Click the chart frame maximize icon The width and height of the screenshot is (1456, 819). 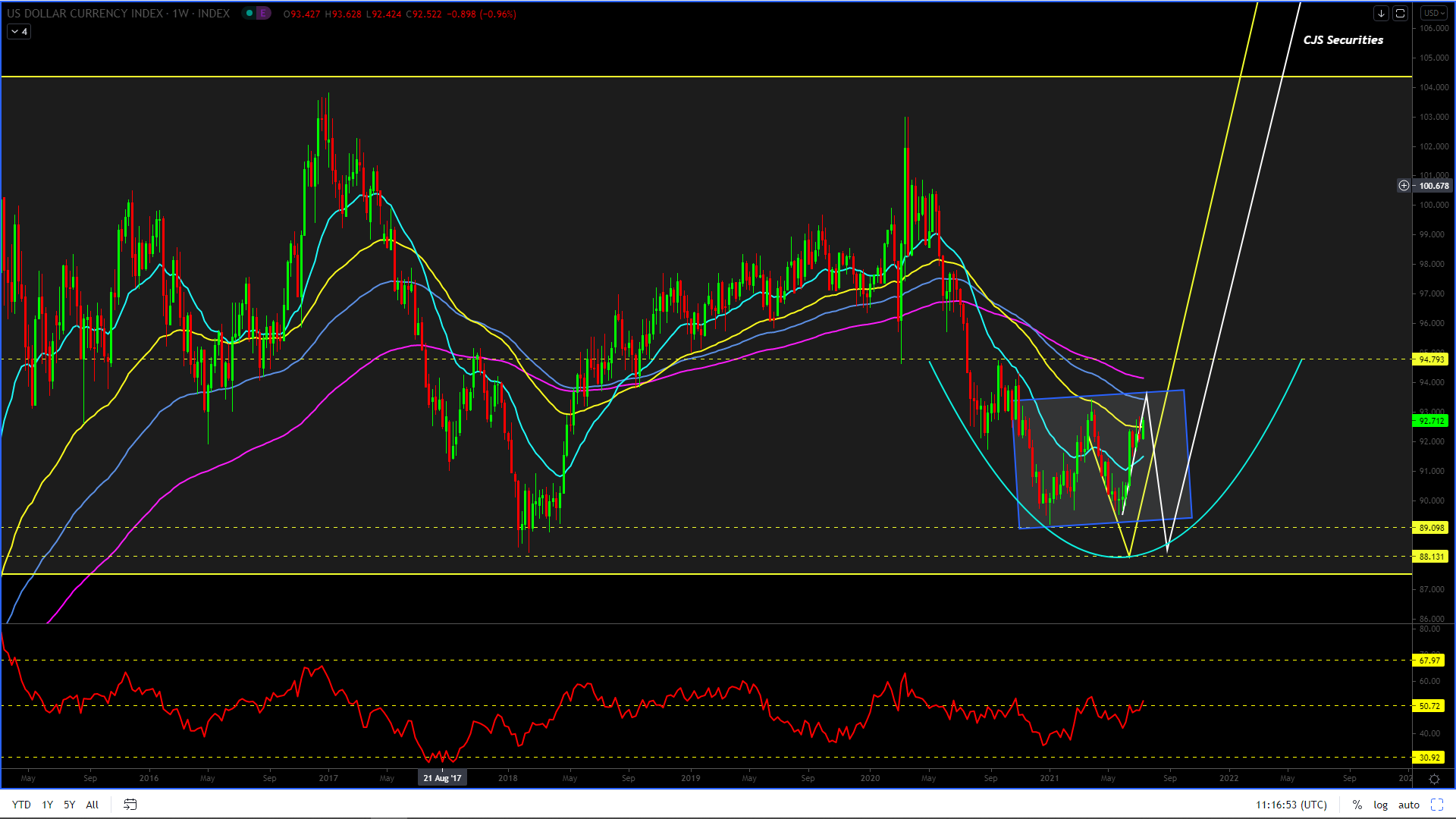click(1400, 13)
